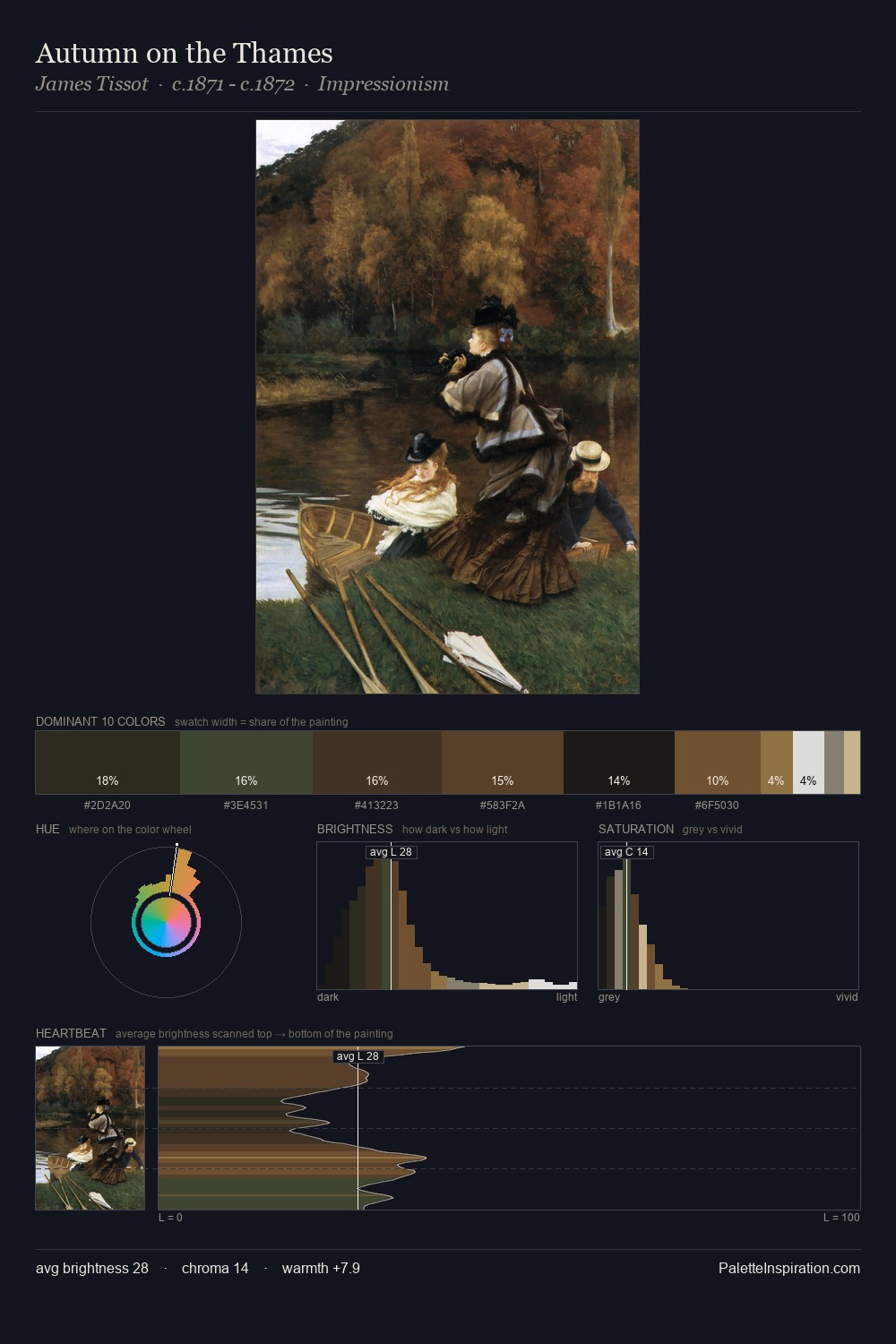The width and height of the screenshot is (896, 1344).
Task: Click the dark olive #2D2A20 swatch at 18%
Action: point(108,762)
